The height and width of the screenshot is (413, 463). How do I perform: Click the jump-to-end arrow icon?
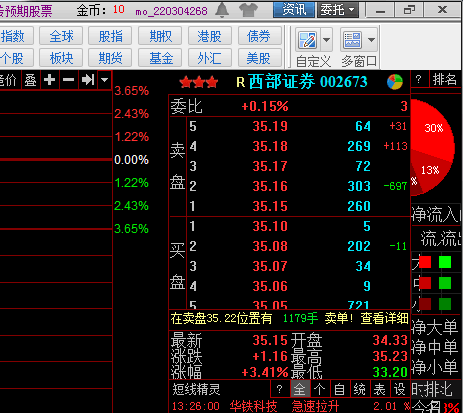(x=88, y=80)
